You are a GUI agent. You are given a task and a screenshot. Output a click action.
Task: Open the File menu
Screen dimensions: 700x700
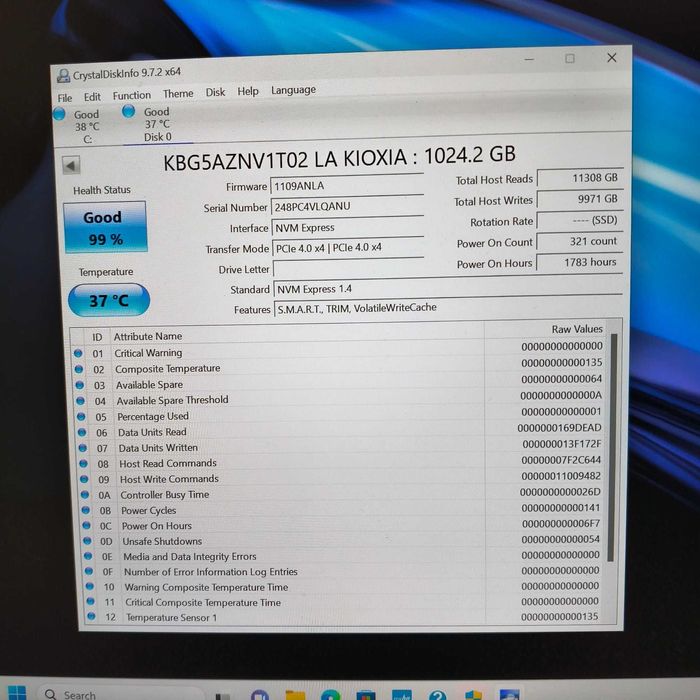point(65,98)
